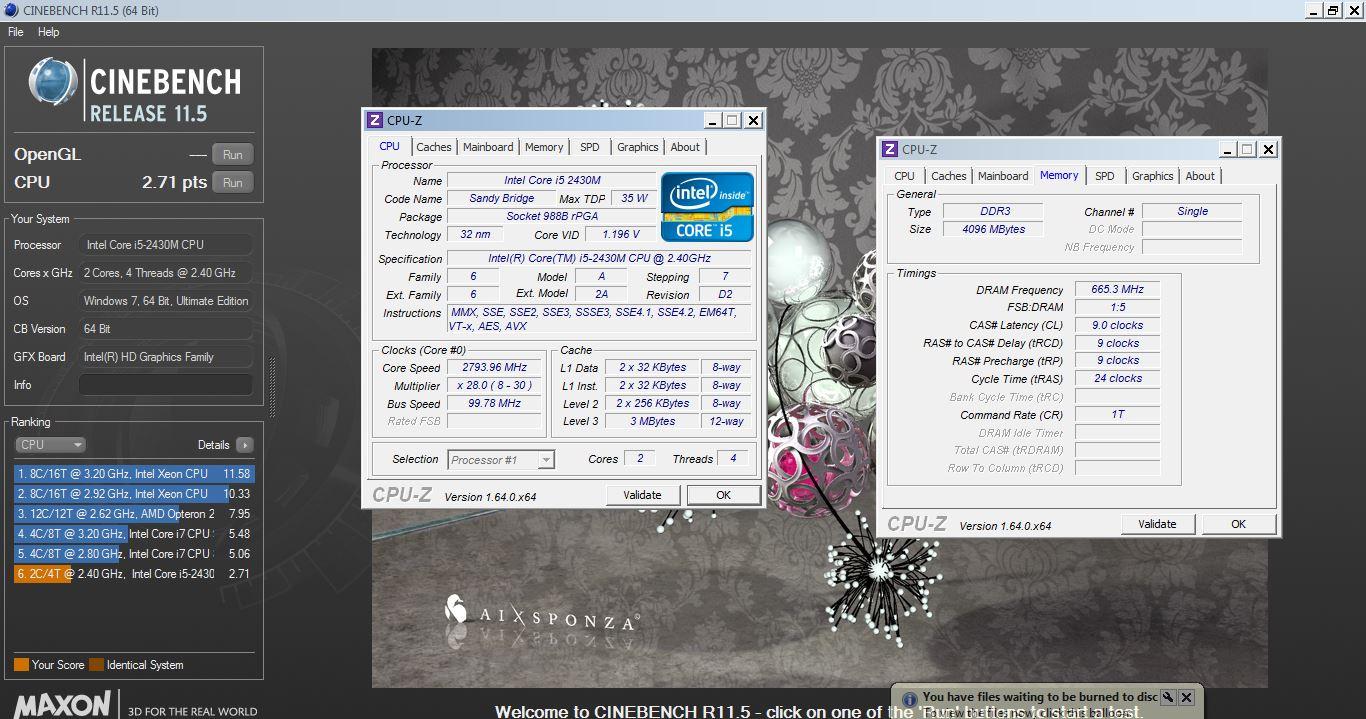The image size is (1366, 719).
Task: Open the Help menu in Cinebench
Action: pyautogui.click(x=49, y=32)
